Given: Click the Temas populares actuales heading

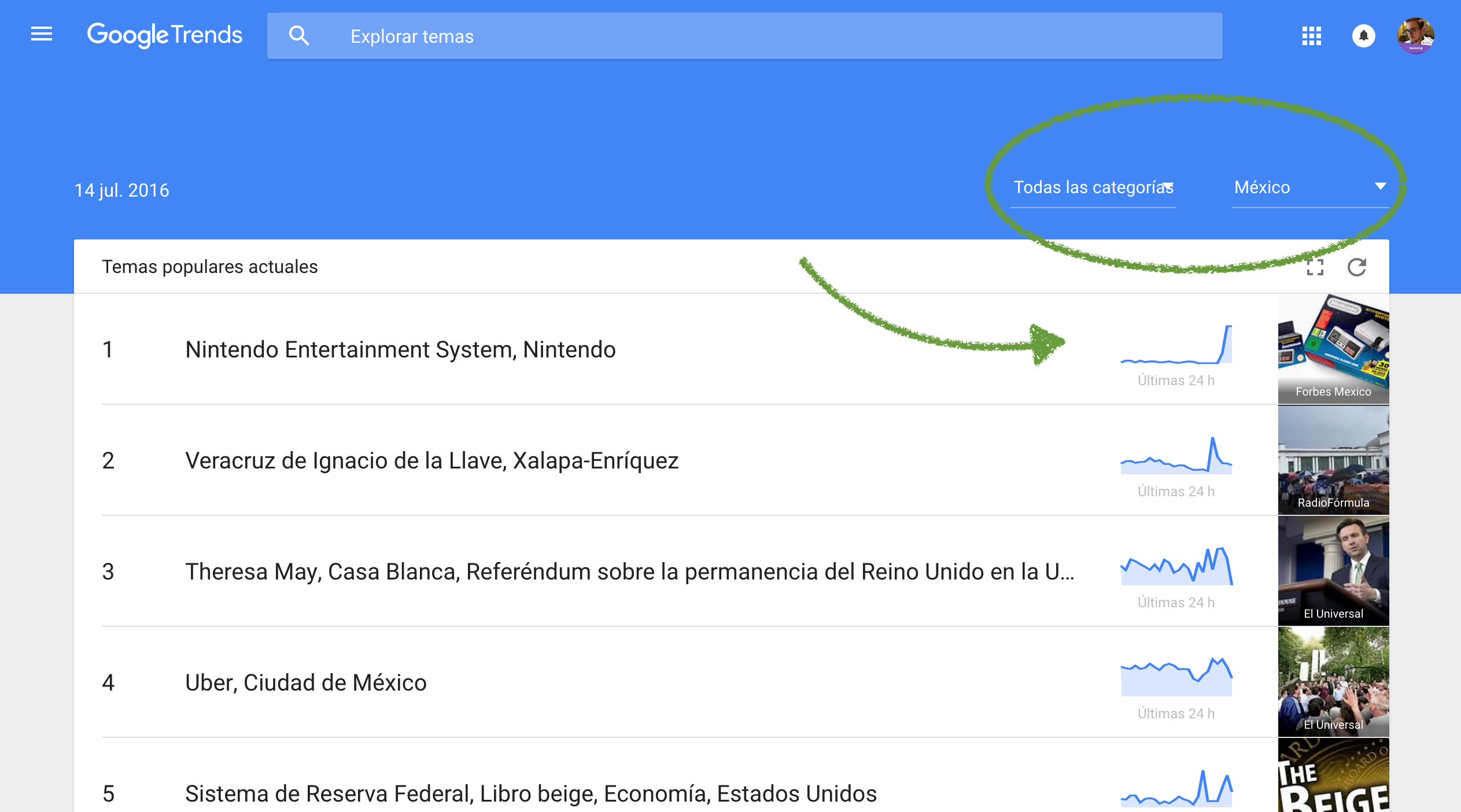Looking at the screenshot, I should 210,267.
